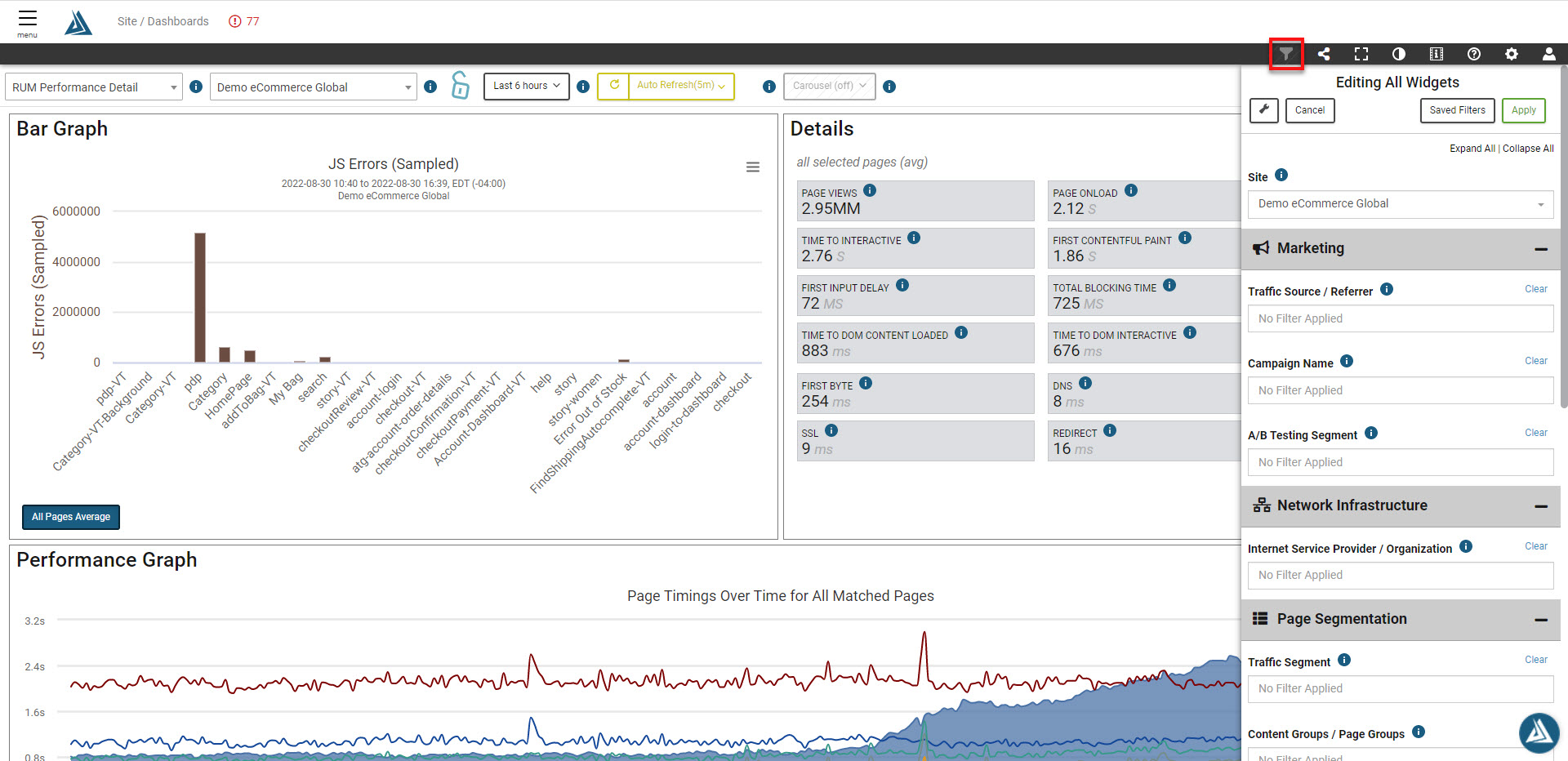Open settings gear icon
Image resolution: width=1568 pixels, height=761 pixels.
click(1512, 54)
